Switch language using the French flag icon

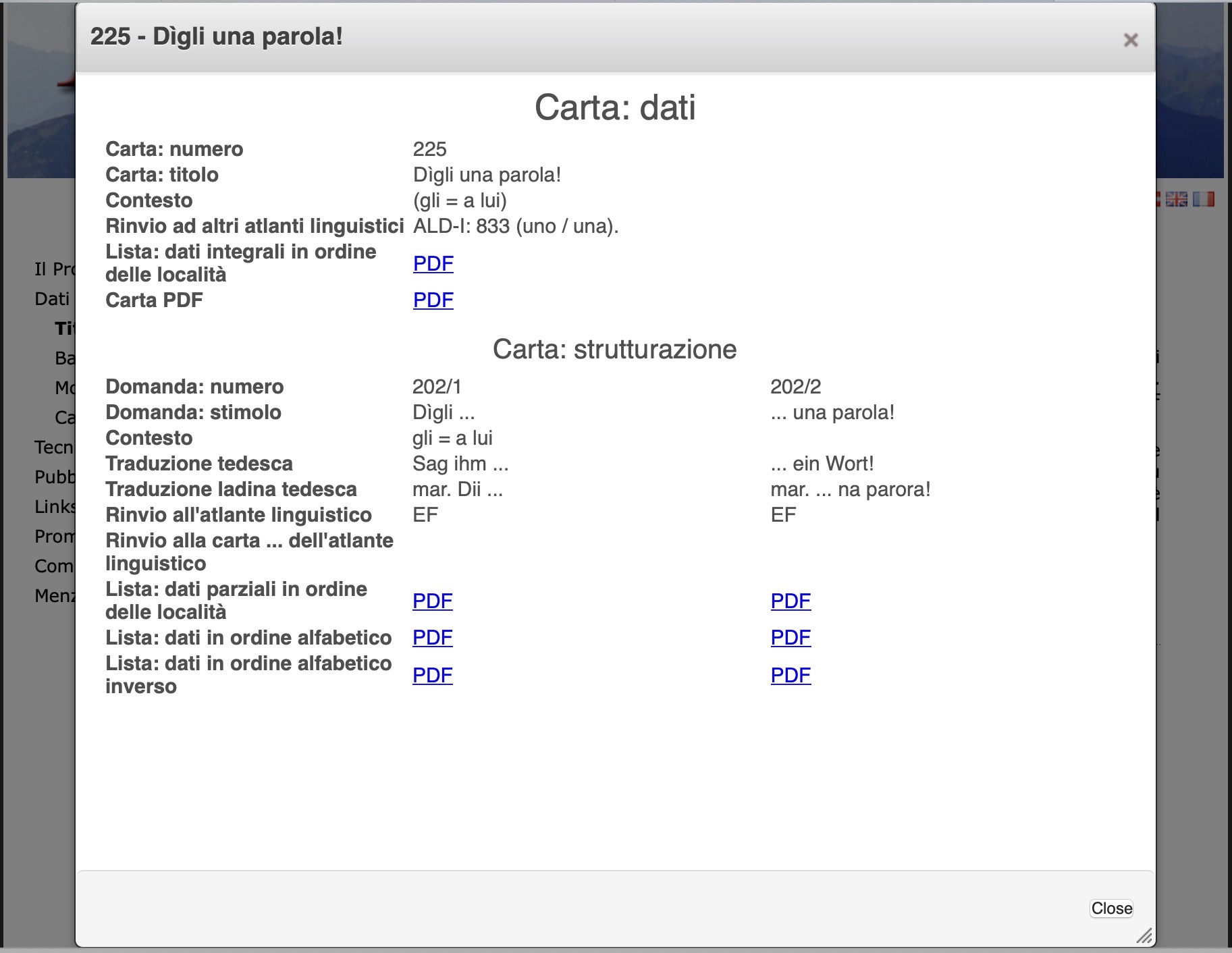[1203, 199]
